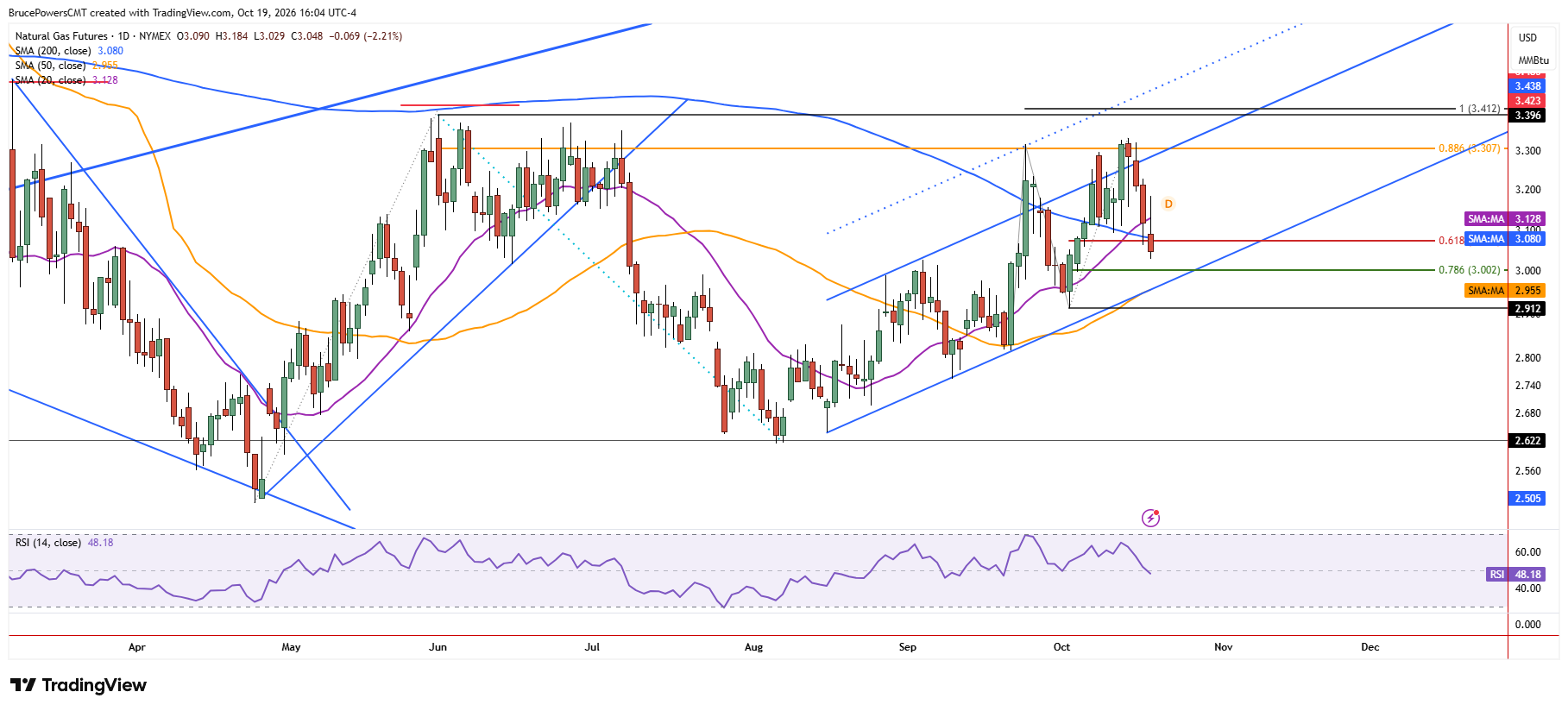Click the black 2.912 price label
This screenshot has height=711, width=1568.
point(1527,309)
